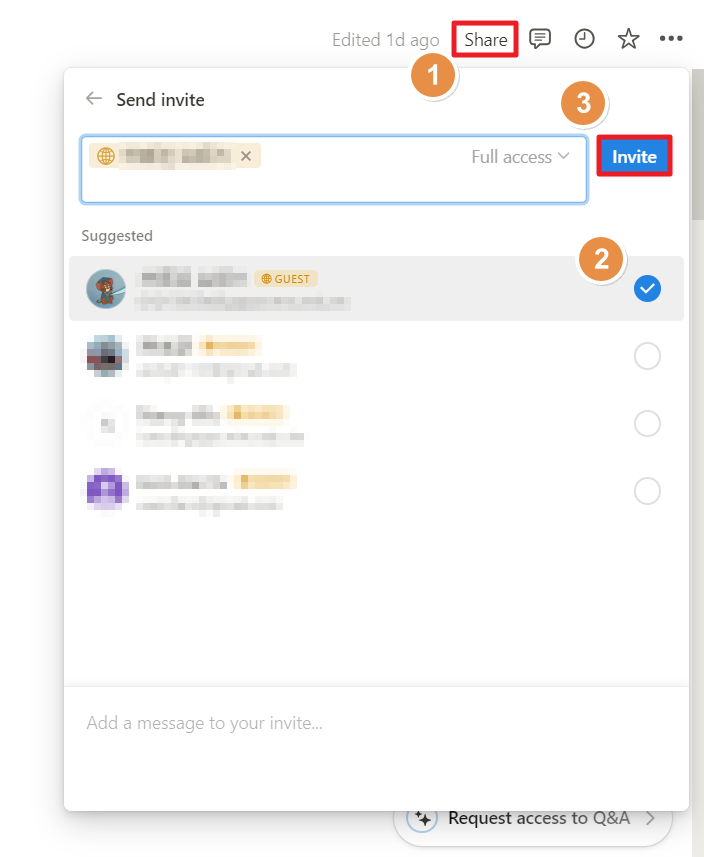Click inside the invitee email input box
The height and width of the screenshot is (857, 704).
(x=334, y=169)
